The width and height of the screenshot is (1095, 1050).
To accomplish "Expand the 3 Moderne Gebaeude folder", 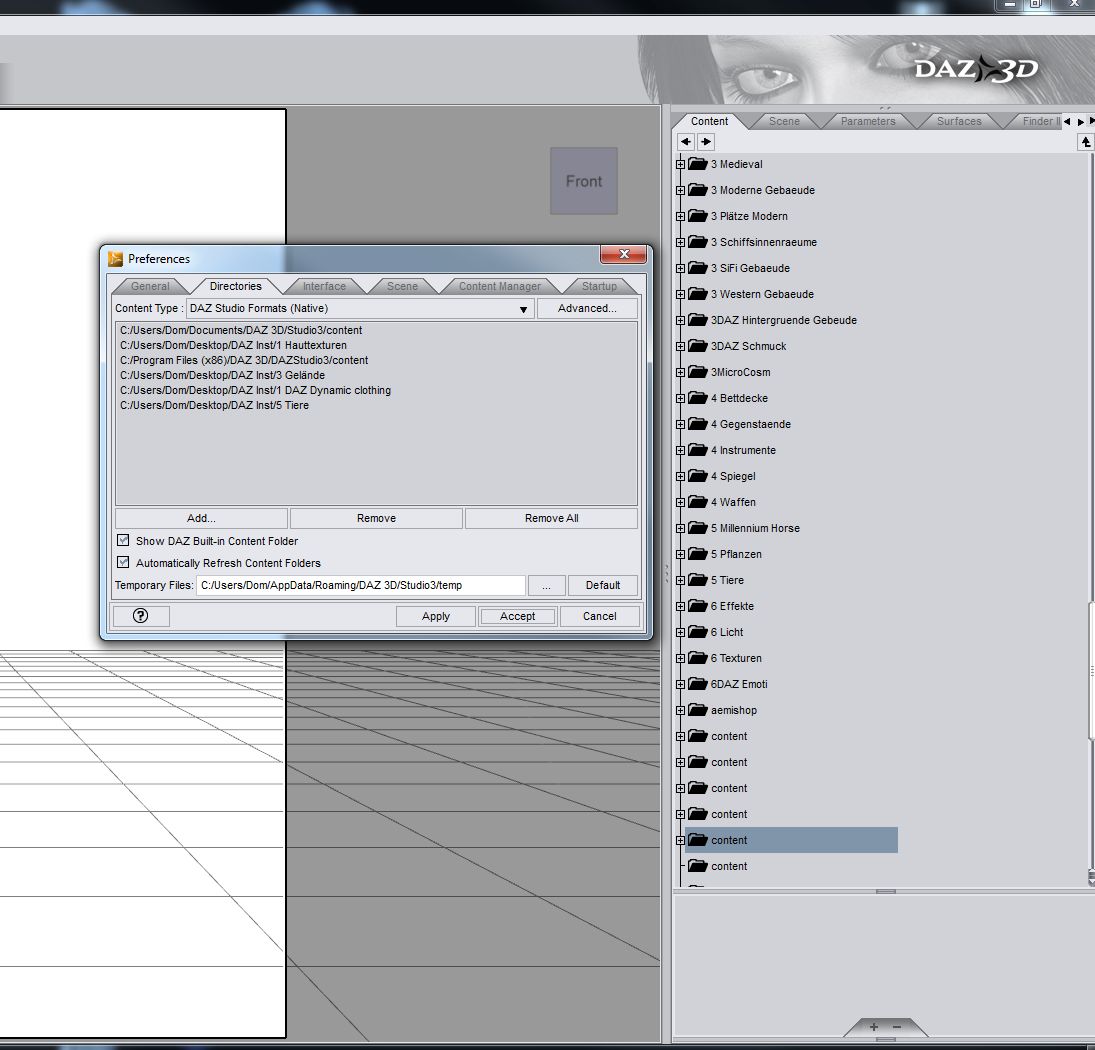I will (680, 191).
